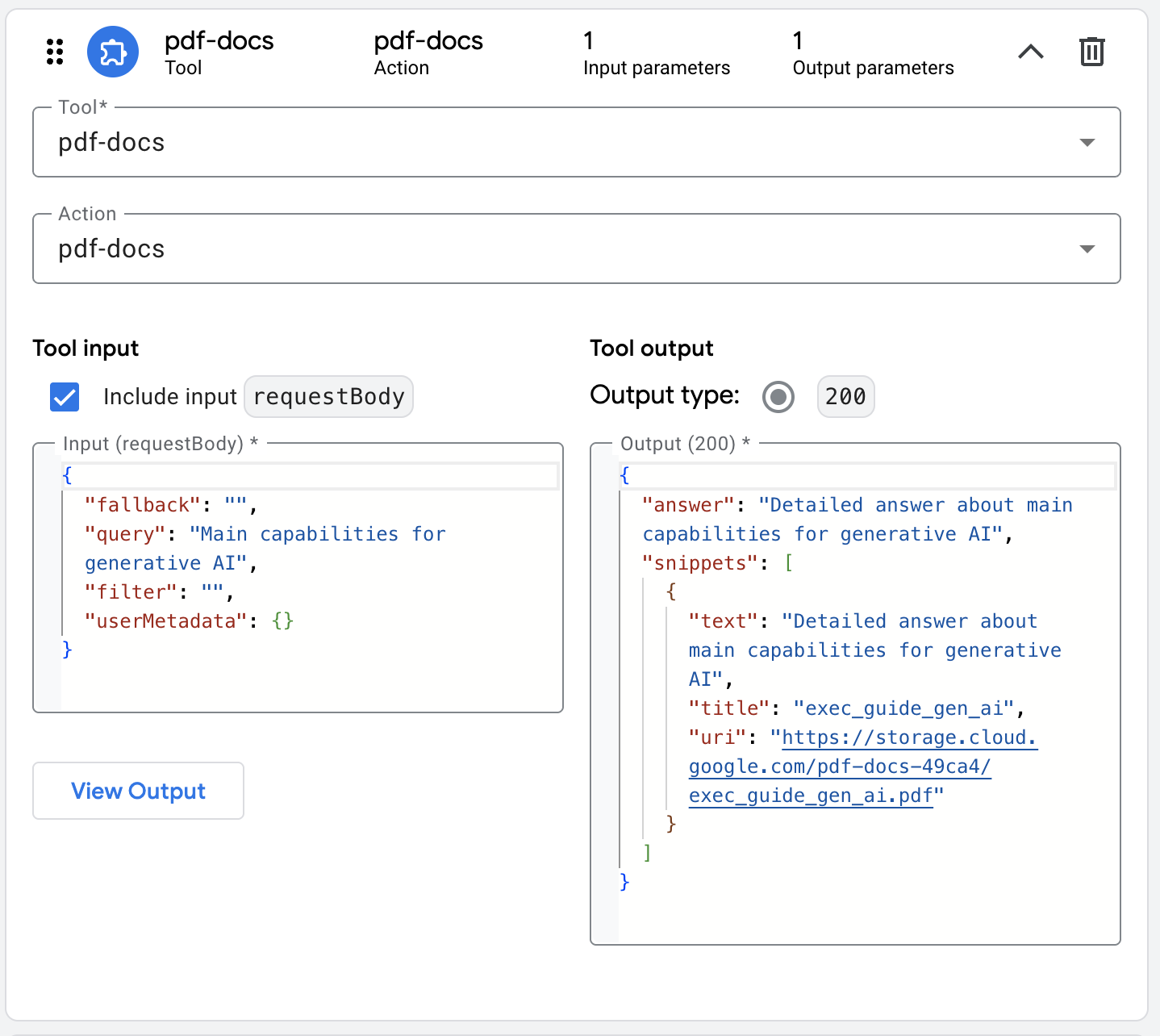Viewport: 1160px width, 1036px height.
Task: Click the "userMetadata" empty braces in input
Action: coord(283,621)
